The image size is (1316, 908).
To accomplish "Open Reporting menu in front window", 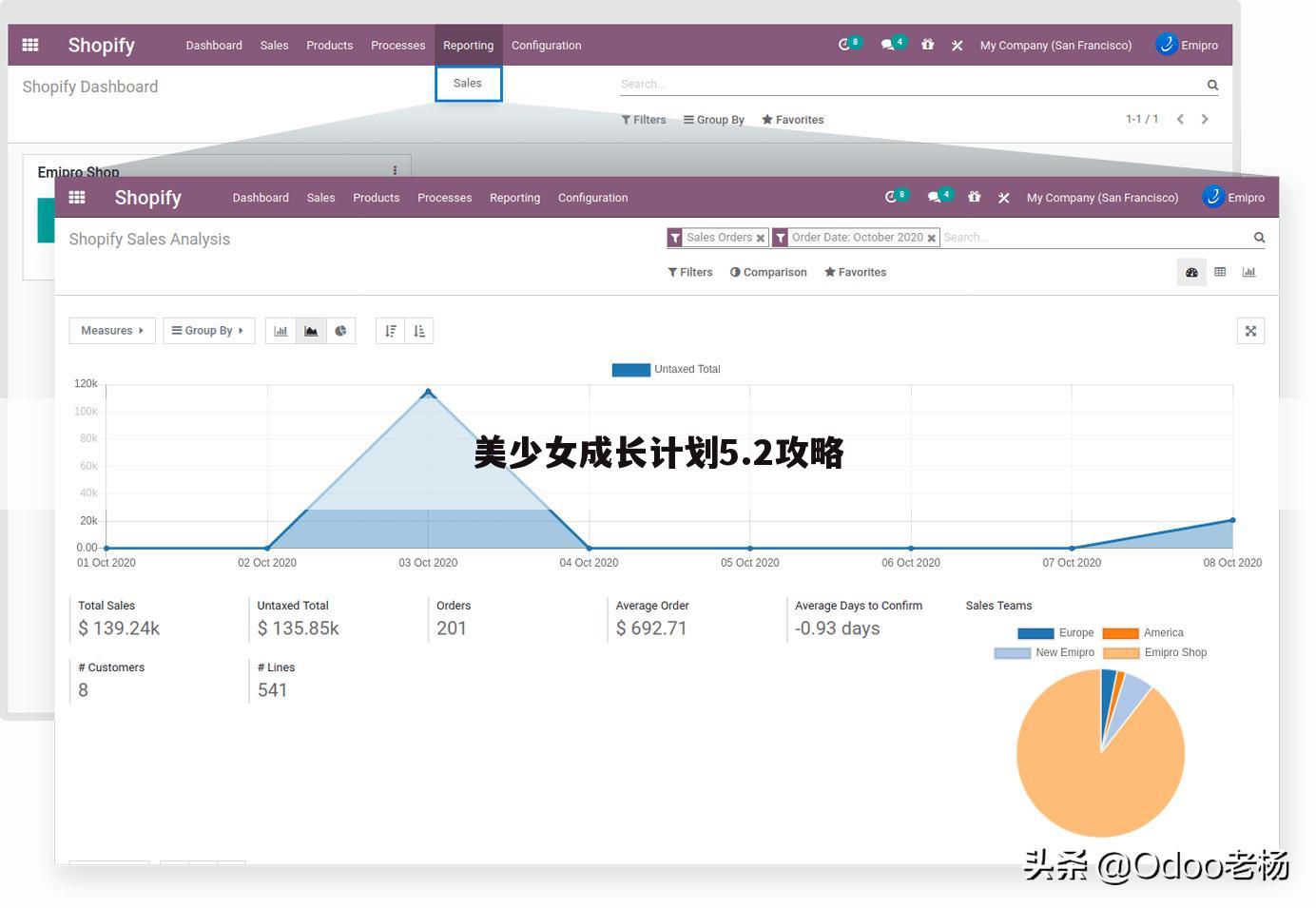I will point(514,198).
